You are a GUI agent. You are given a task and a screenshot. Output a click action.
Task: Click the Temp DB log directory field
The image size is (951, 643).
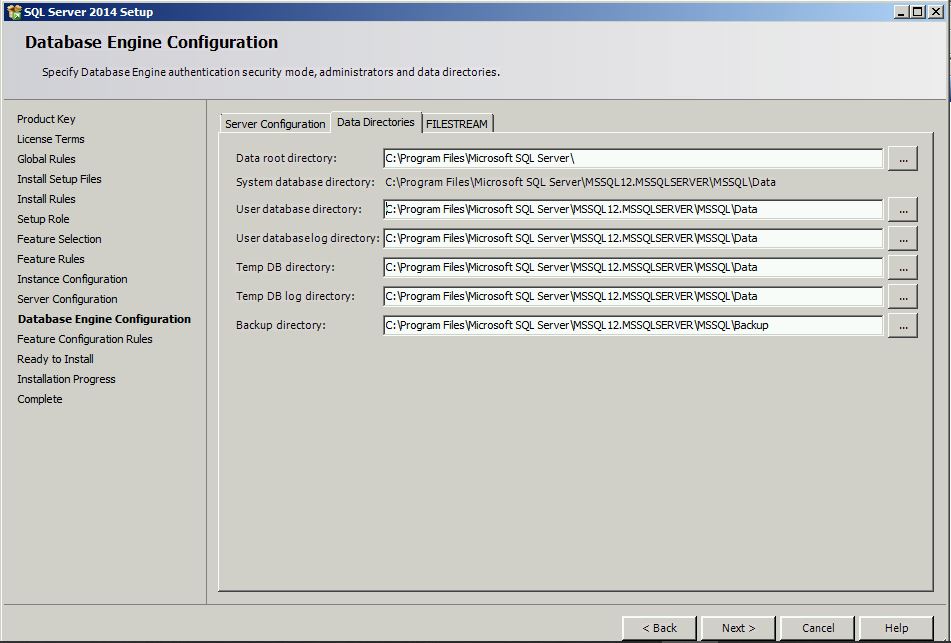tap(633, 297)
